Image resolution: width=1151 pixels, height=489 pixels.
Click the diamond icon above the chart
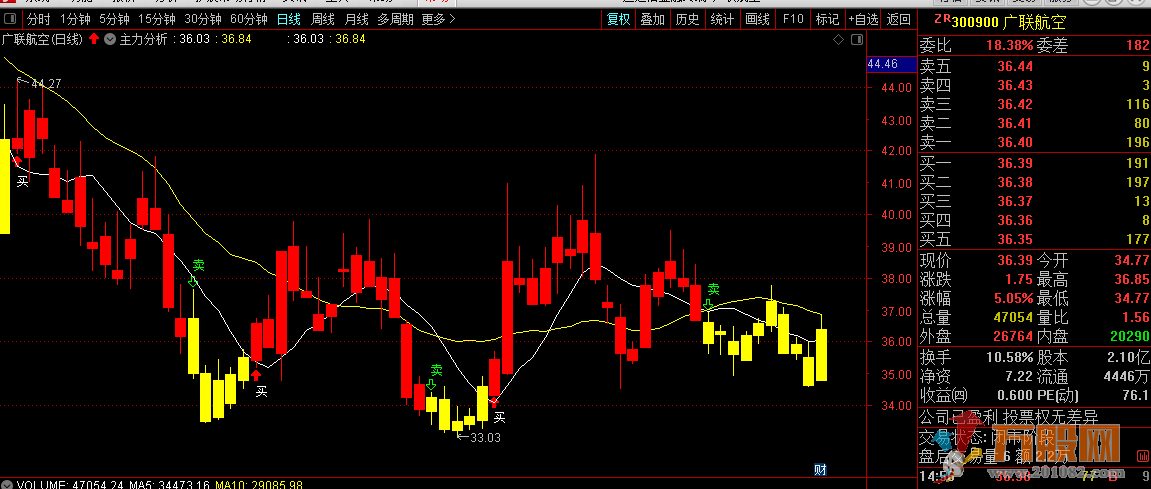(x=839, y=40)
